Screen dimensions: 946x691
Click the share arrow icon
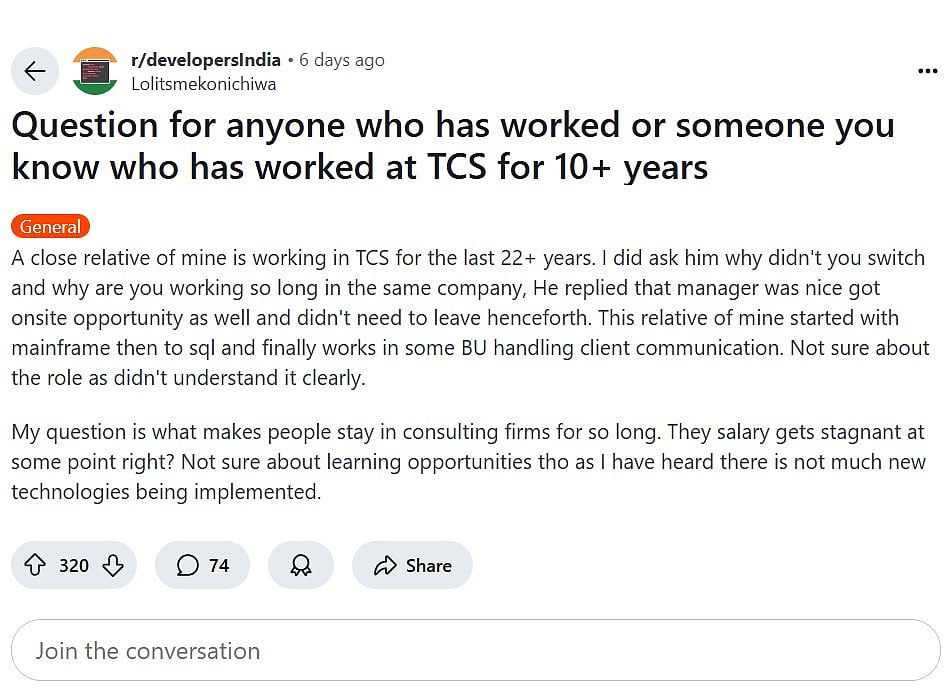(x=385, y=566)
